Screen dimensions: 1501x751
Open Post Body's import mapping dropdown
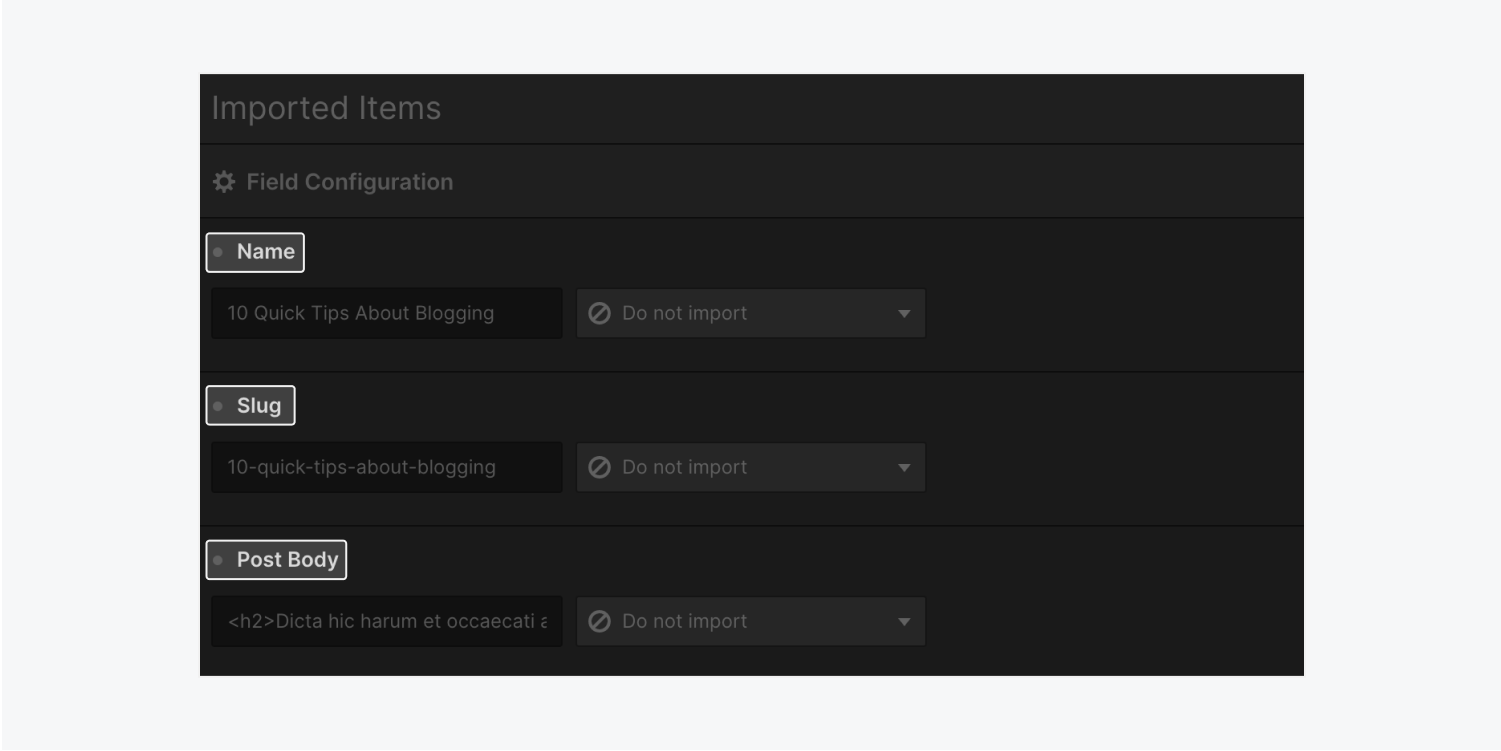pyautogui.click(x=750, y=621)
